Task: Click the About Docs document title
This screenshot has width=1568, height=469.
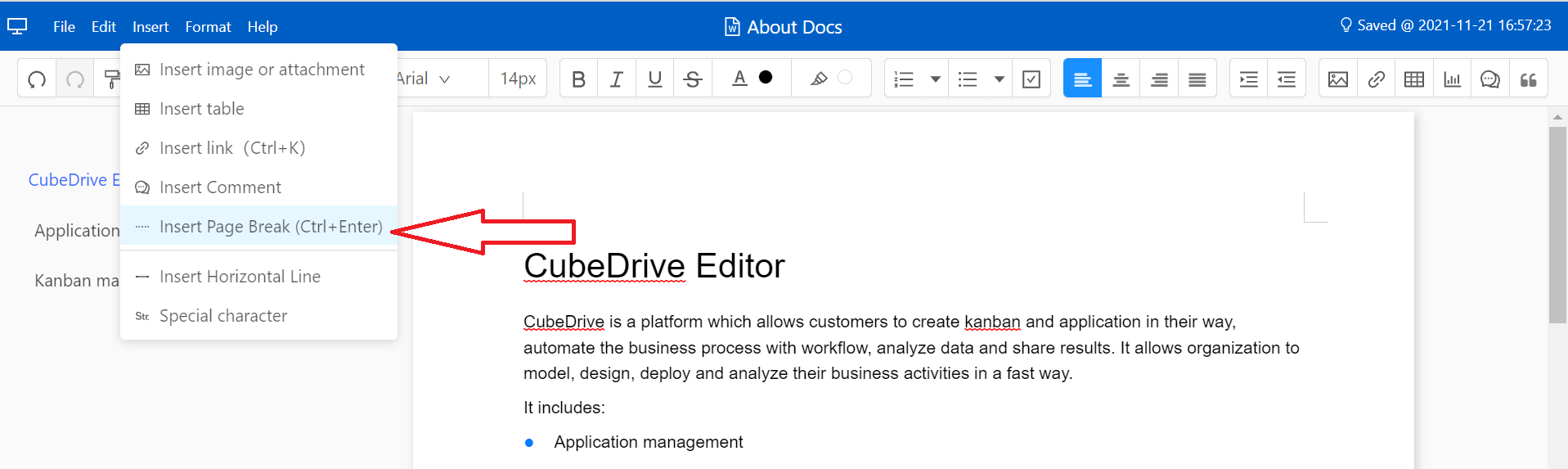Action: coord(794,27)
